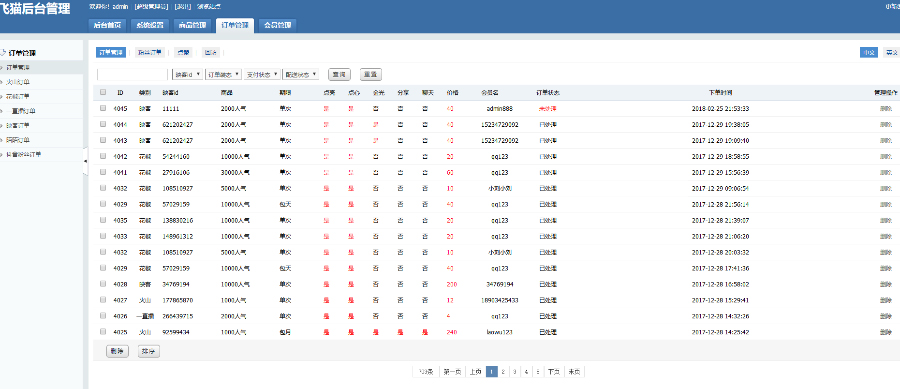
Task: Go to page 4 in the pagination
Action: [526, 372]
